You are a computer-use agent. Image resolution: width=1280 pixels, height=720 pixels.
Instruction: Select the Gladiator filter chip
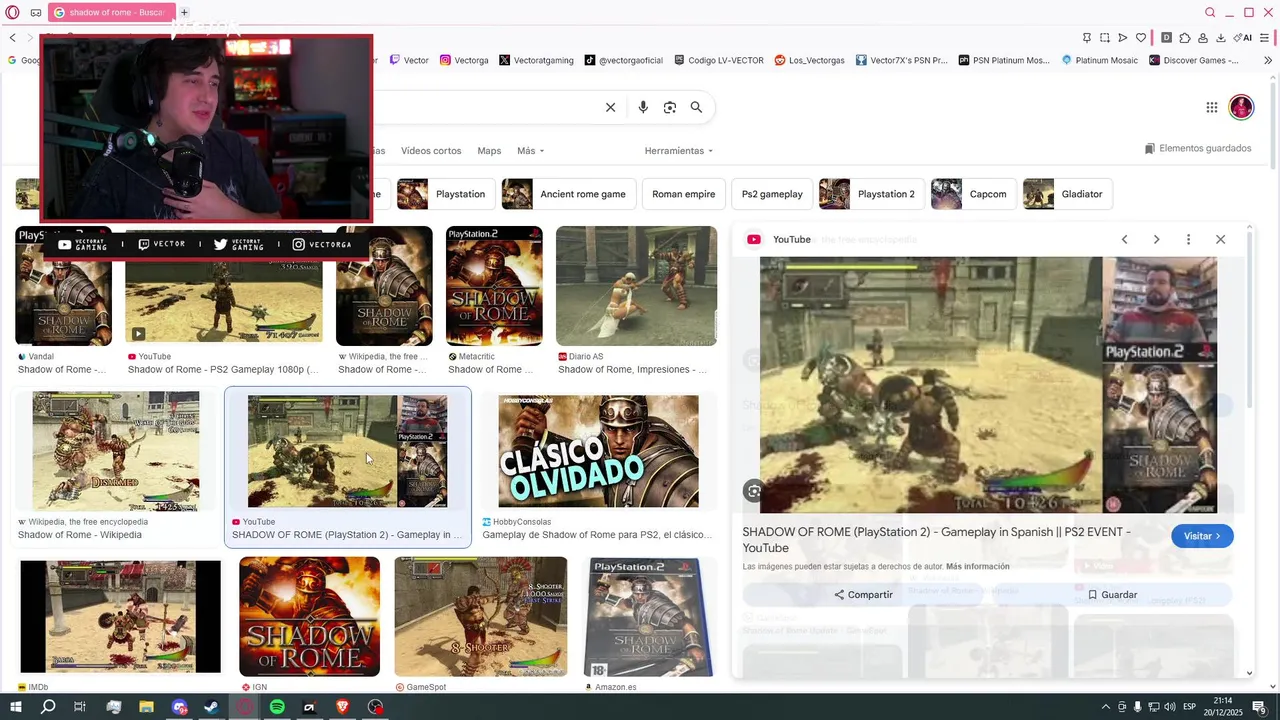pos(1067,194)
